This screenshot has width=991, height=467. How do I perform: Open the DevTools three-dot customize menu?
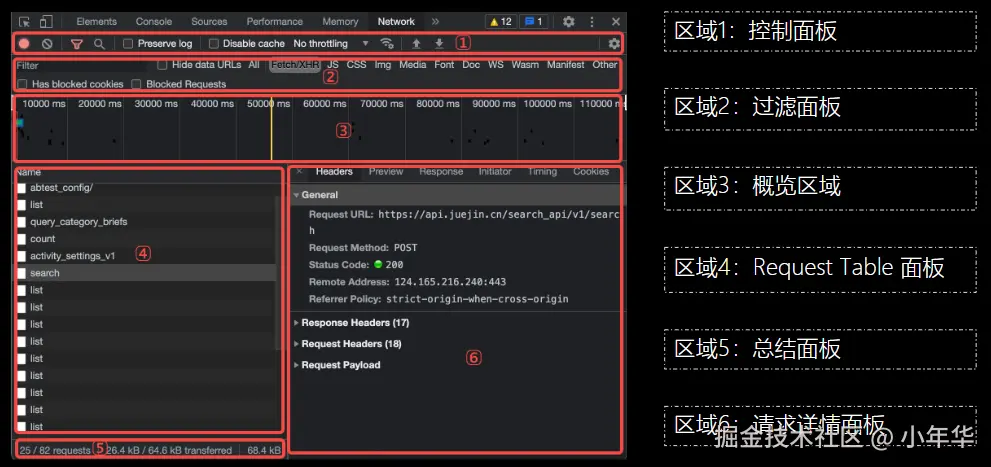click(592, 21)
